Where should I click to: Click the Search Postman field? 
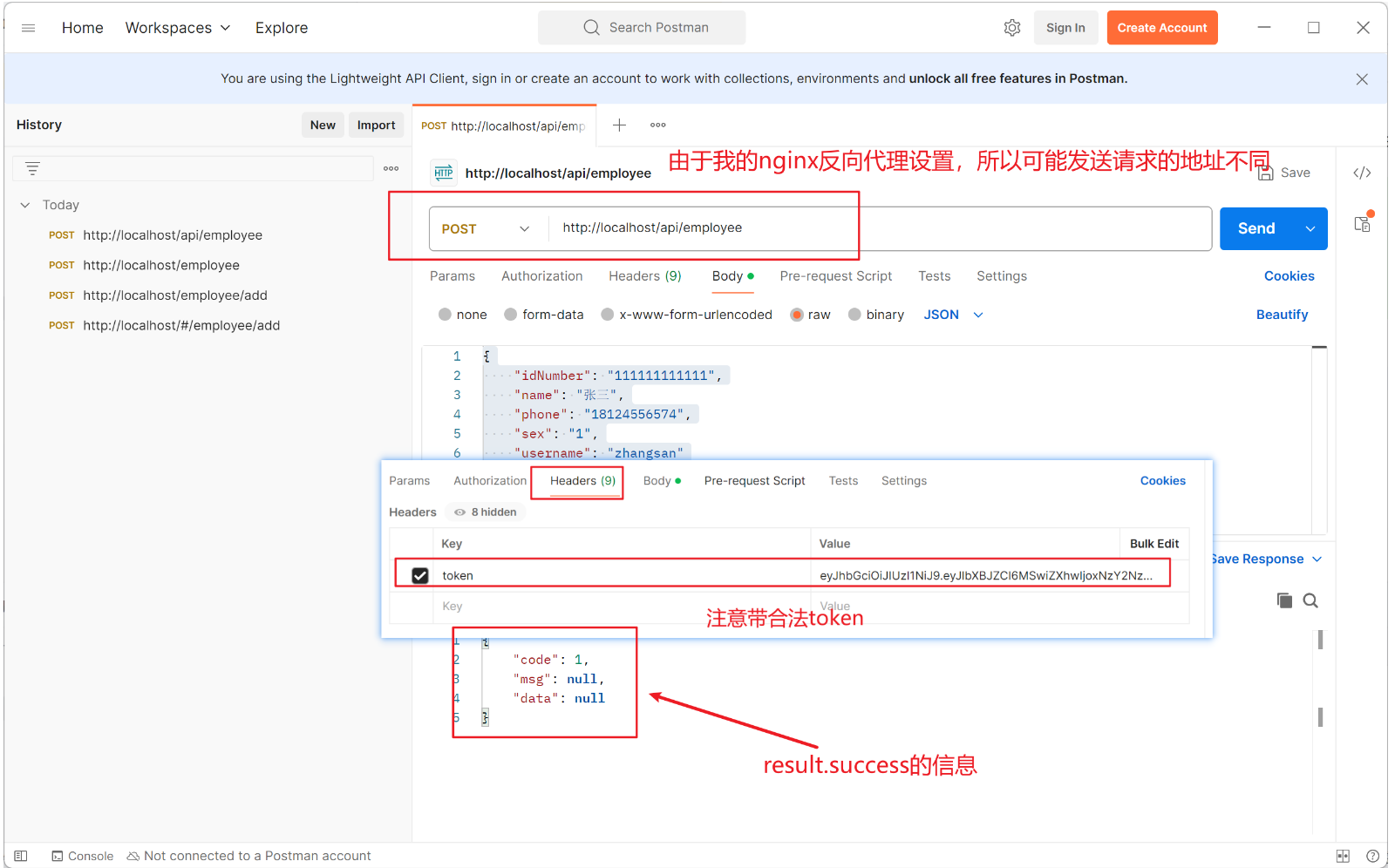(642, 28)
